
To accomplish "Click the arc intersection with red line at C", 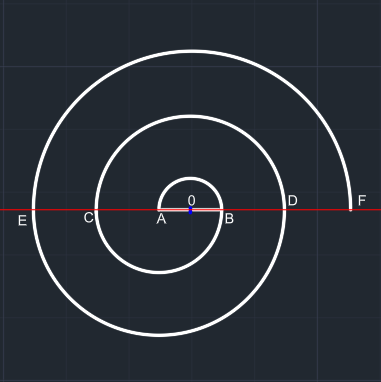I will click(x=96, y=210).
